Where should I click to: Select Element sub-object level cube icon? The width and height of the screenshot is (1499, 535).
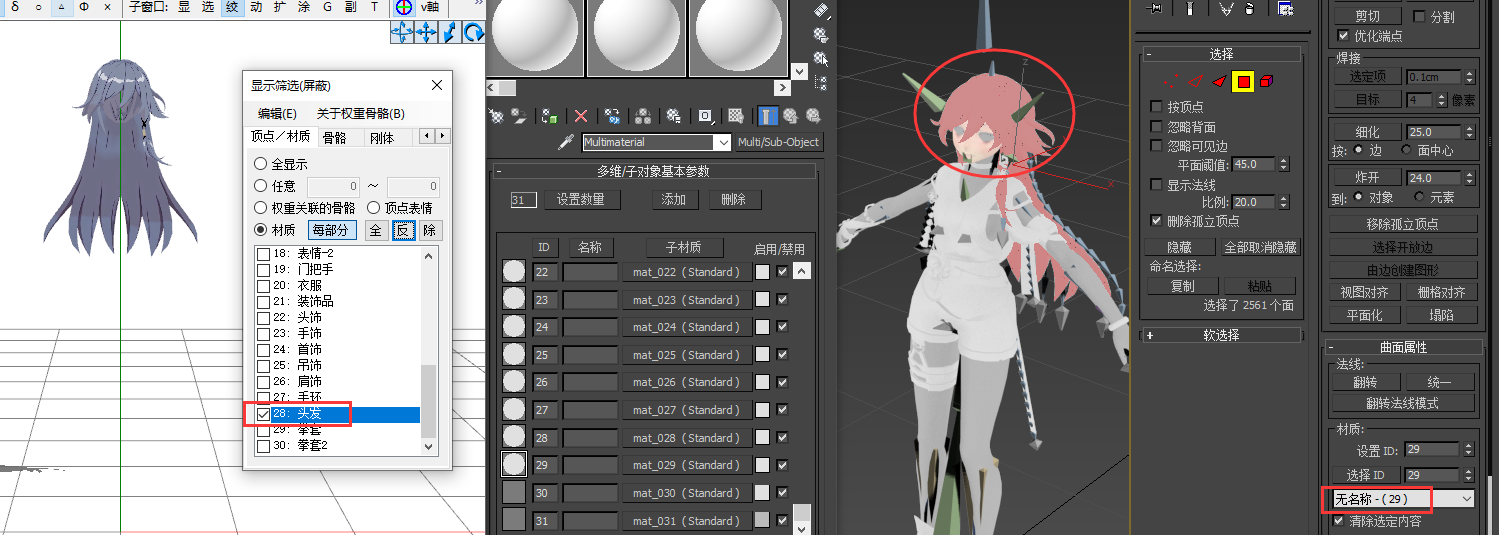point(1267,82)
